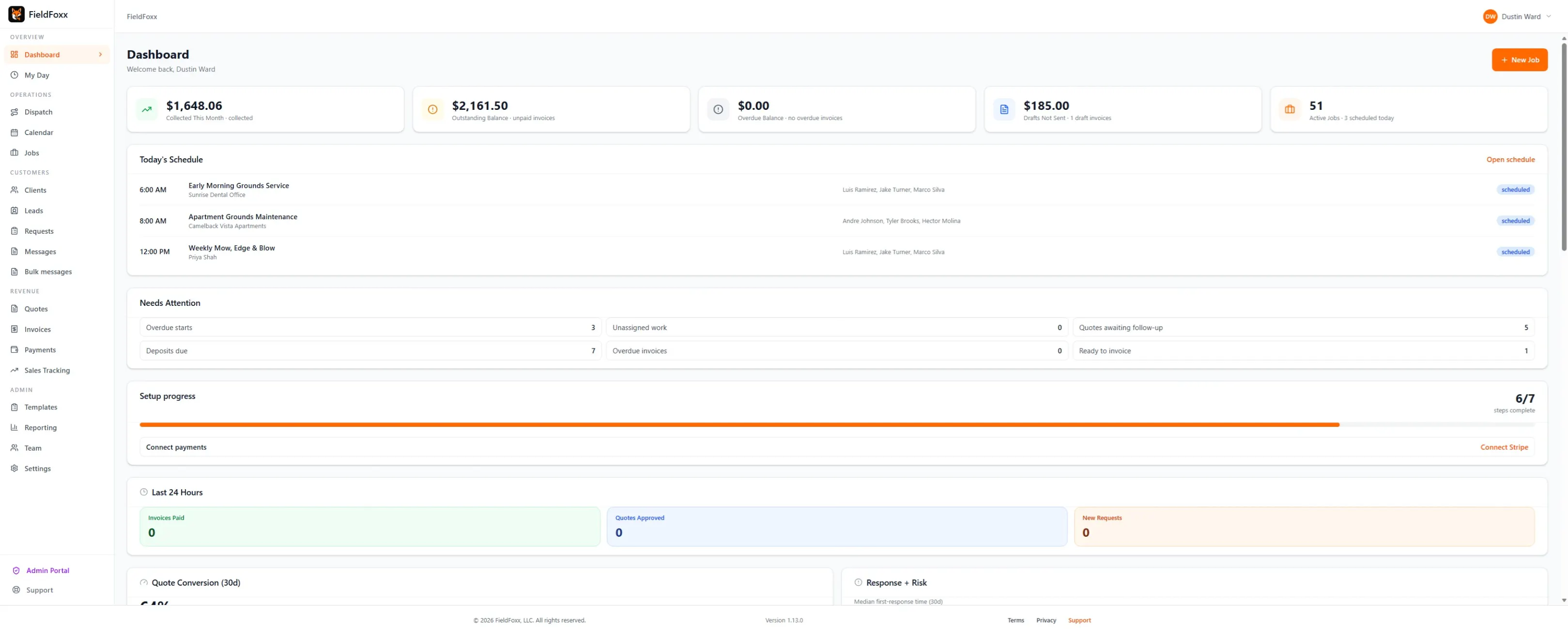1568x634 pixels.
Task: Select the Dispatch icon in sidebar
Action: point(14,112)
